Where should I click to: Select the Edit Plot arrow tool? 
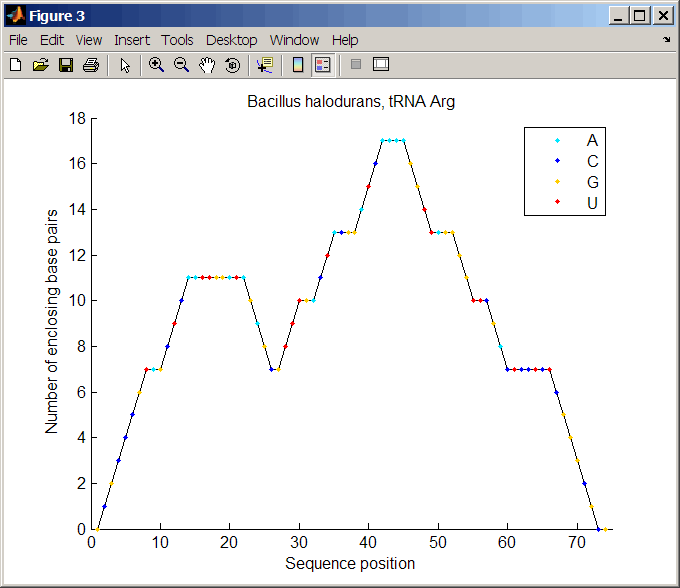tap(125, 65)
